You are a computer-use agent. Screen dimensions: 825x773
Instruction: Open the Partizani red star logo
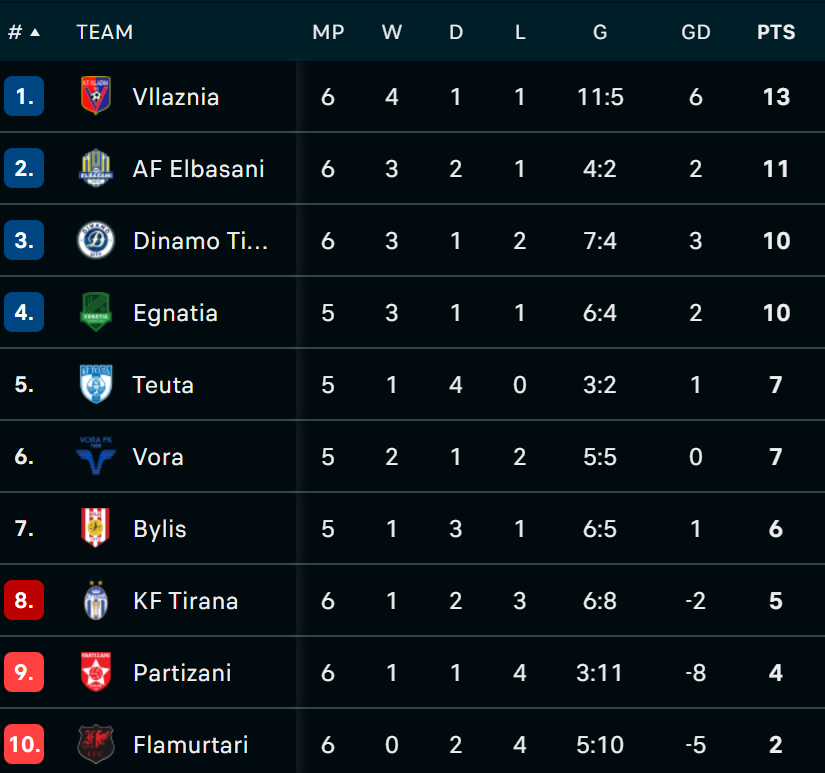[x=96, y=672]
